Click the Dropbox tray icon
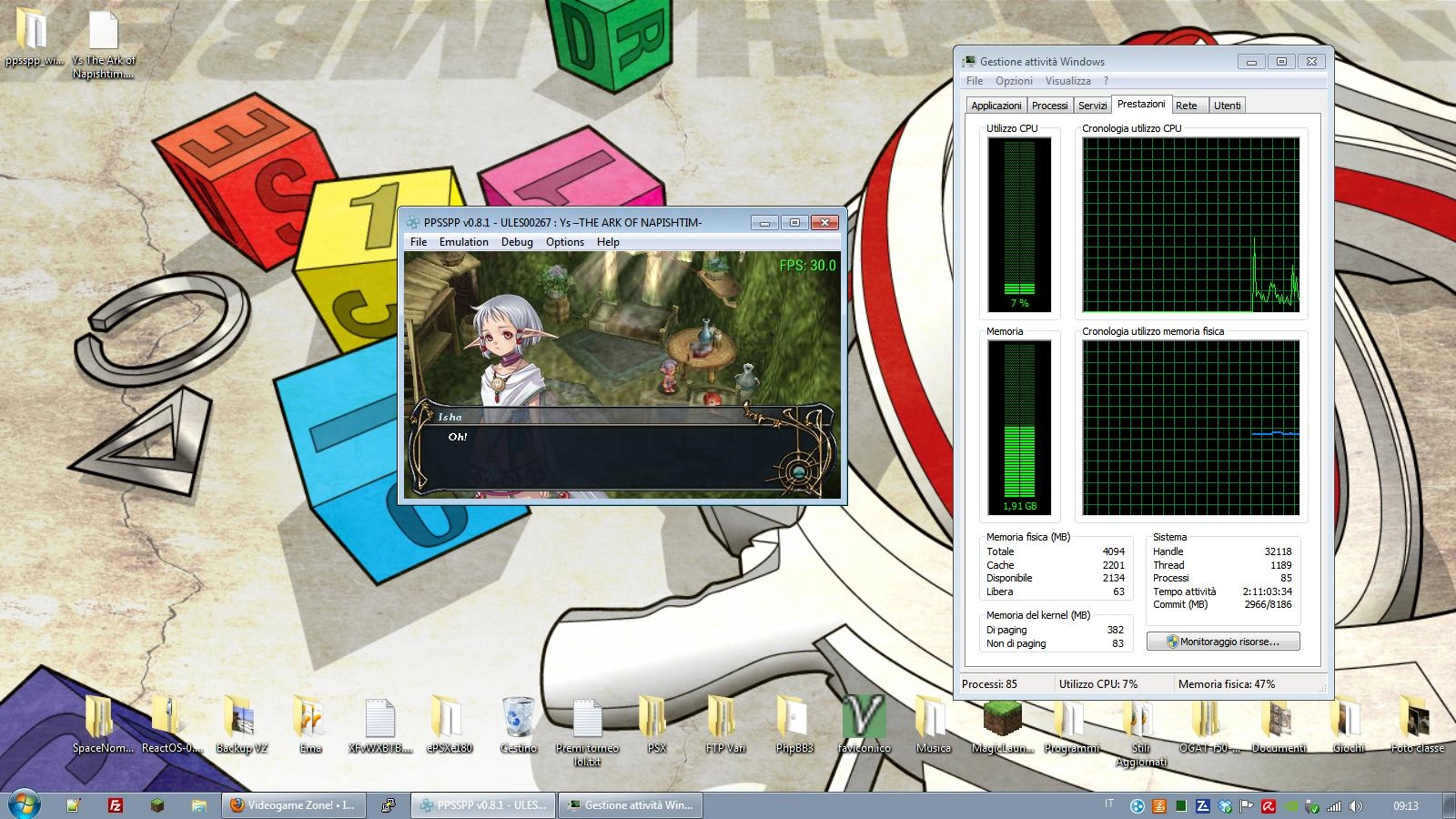Viewport: 1456px width, 819px height. (1225, 806)
